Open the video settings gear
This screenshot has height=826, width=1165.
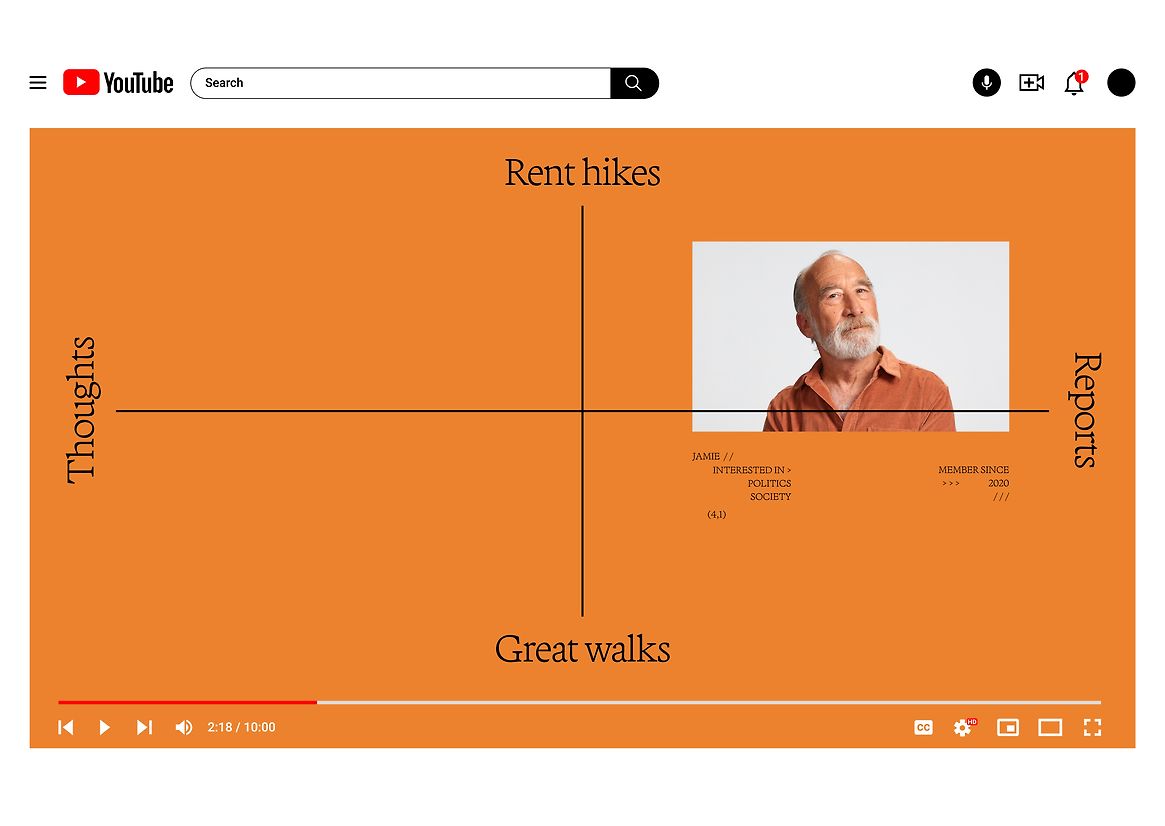pyautogui.click(x=963, y=727)
